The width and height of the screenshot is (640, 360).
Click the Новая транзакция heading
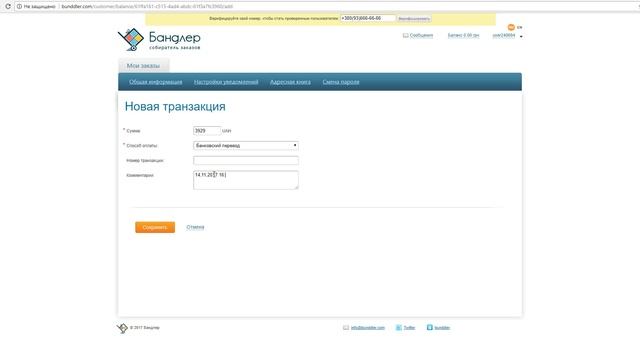[x=175, y=107]
